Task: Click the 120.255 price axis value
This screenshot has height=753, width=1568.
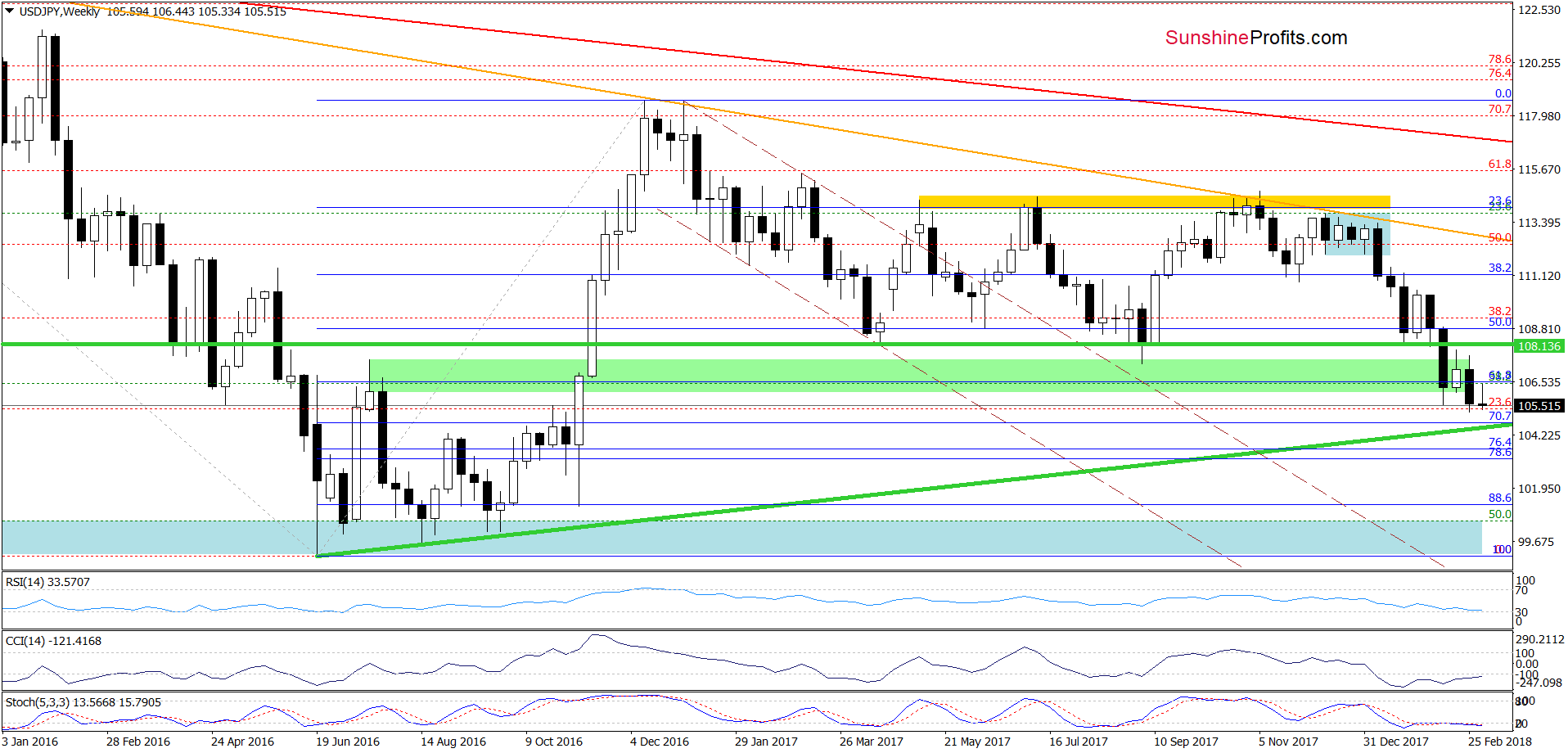Action: (x=1539, y=63)
